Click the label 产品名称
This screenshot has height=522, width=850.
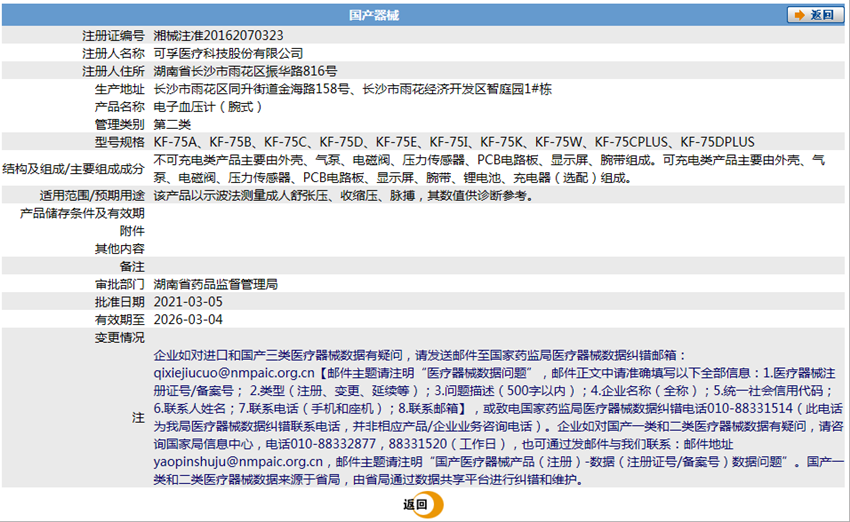[x=120, y=107]
